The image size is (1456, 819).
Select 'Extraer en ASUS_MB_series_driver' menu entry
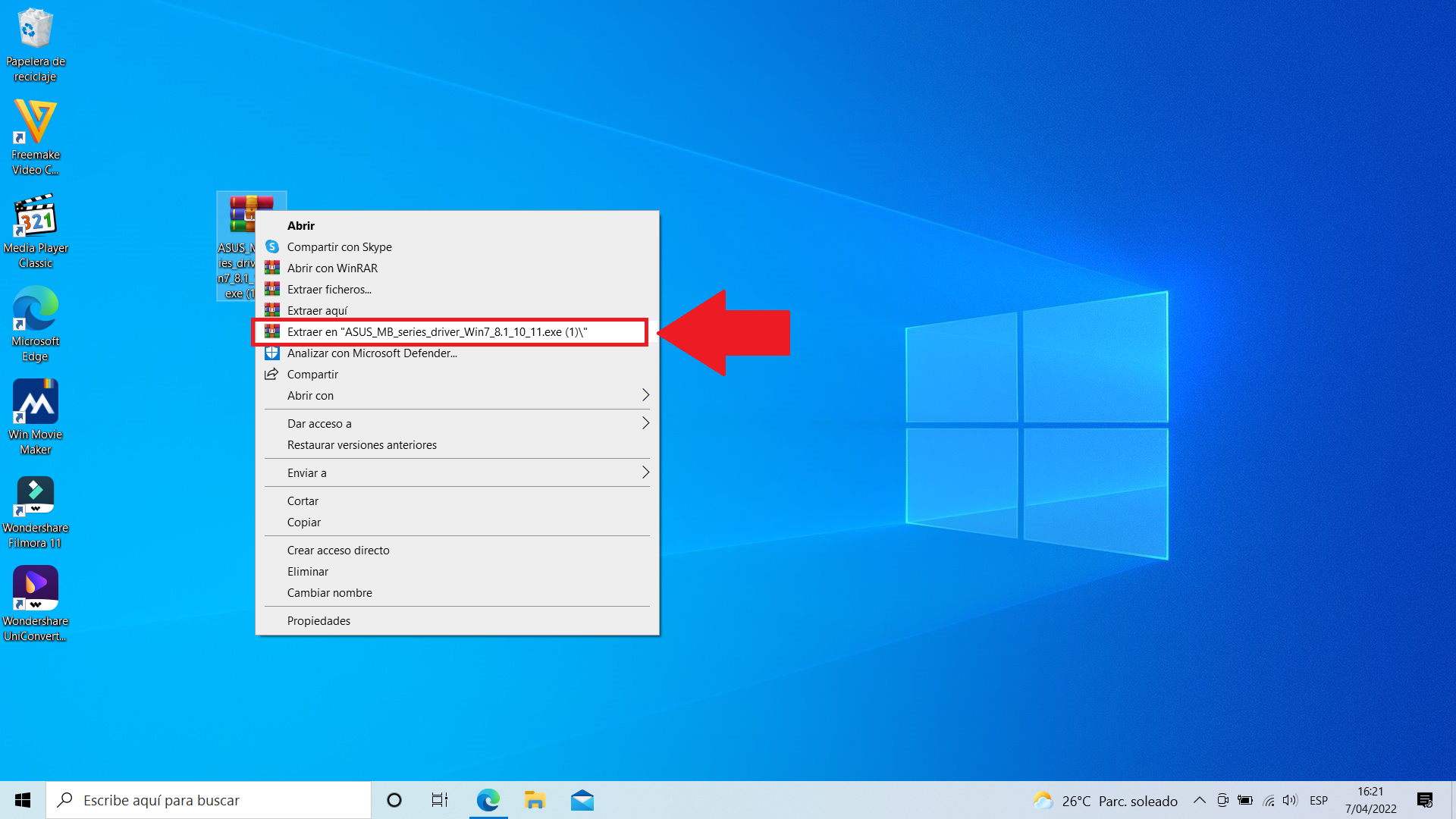pos(437,332)
